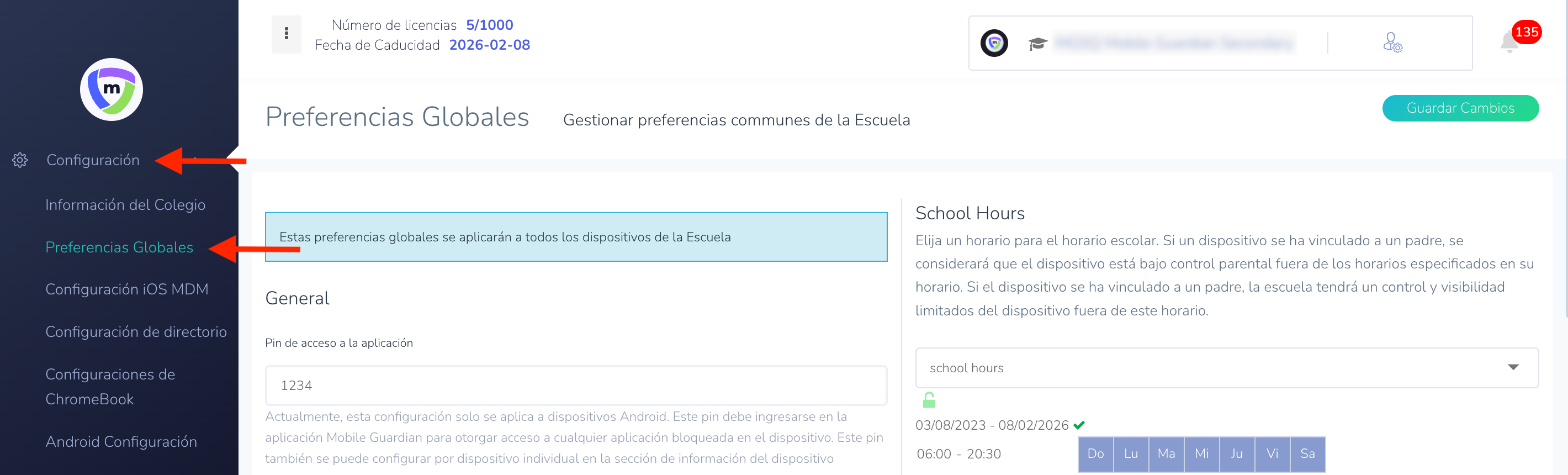This screenshot has height=475, width=1568.
Task: Click the Mobile Guardian logo in sidebar
Action: [112, 89]
